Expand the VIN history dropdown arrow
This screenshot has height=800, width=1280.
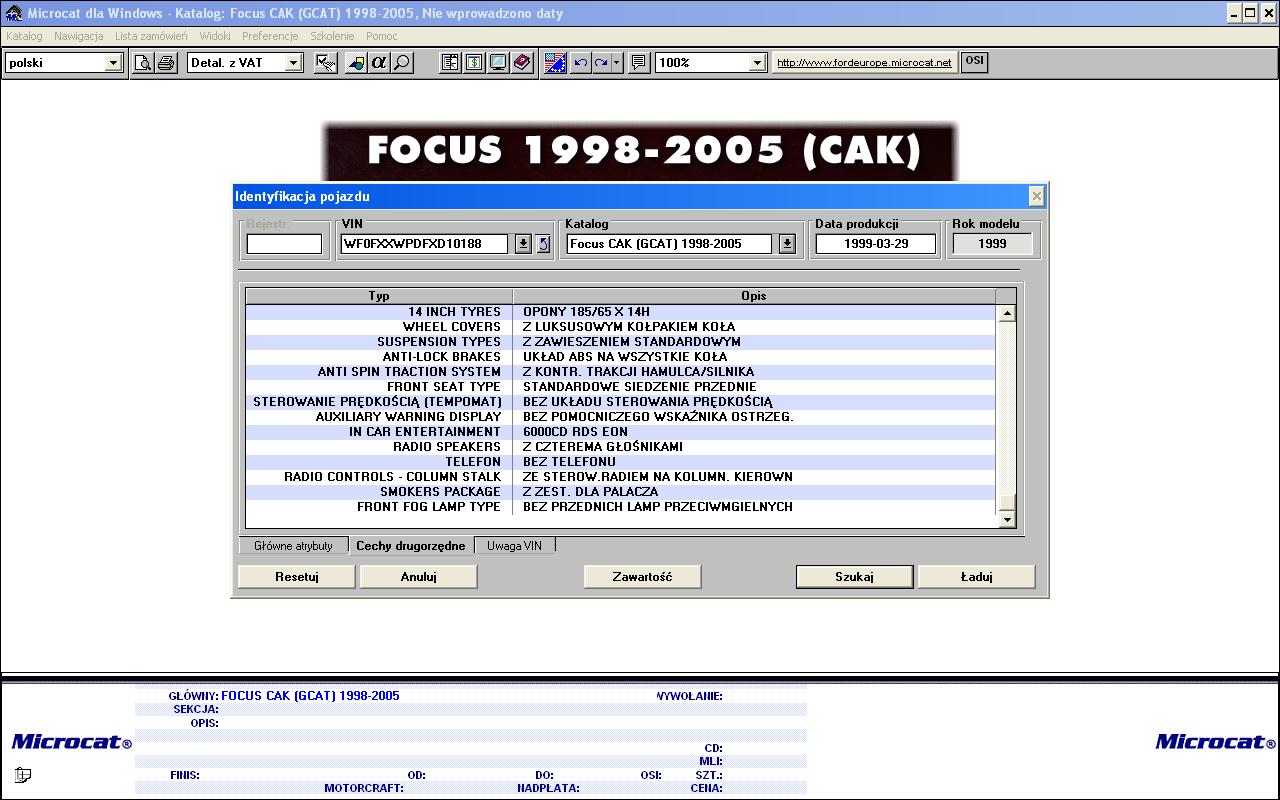tap(523, 244)
